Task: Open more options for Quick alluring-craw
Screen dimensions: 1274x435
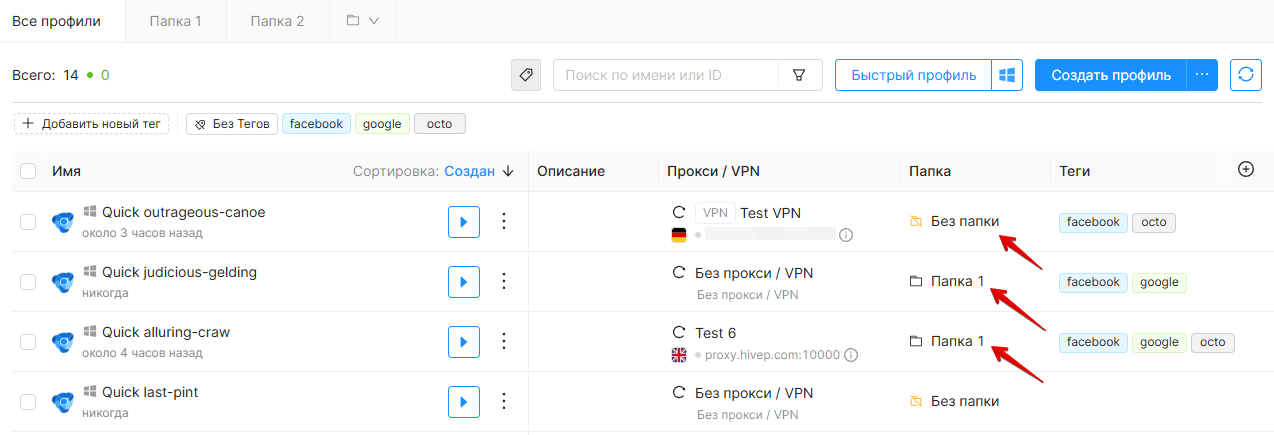Action: (504, 342)
